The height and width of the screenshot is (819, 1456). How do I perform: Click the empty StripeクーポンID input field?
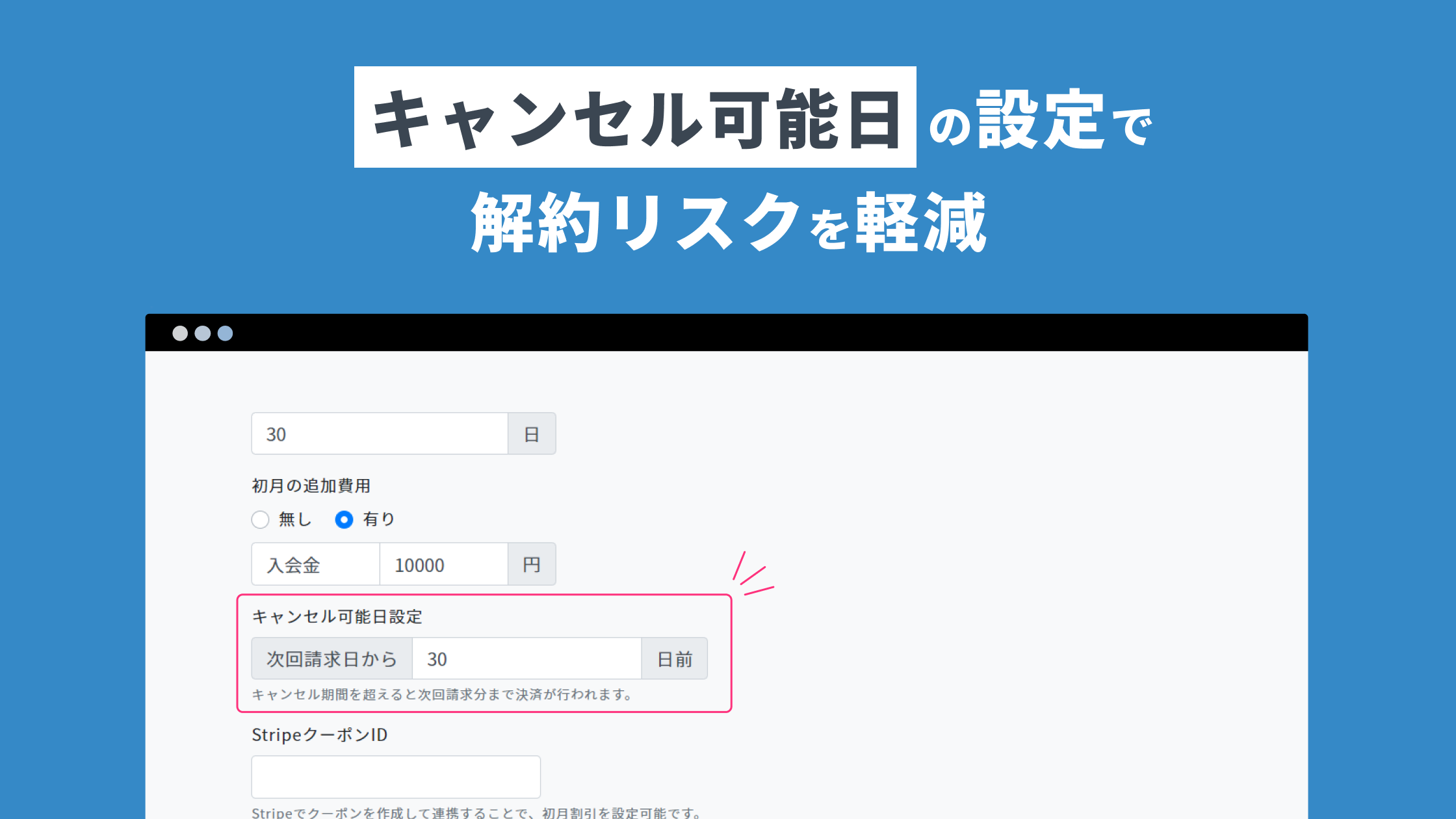coord(395,777)
